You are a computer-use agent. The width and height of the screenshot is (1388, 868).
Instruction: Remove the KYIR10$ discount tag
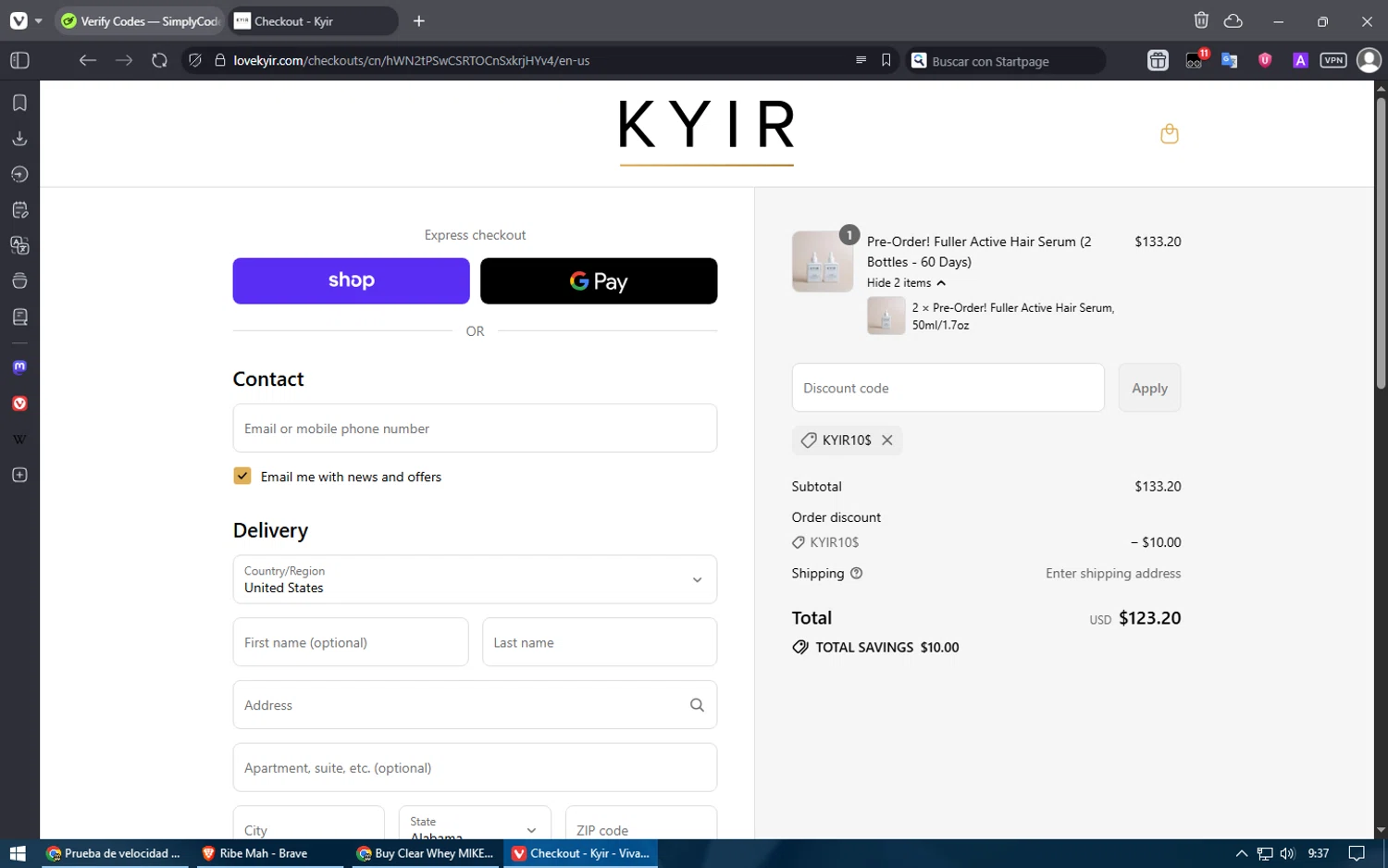886,440
